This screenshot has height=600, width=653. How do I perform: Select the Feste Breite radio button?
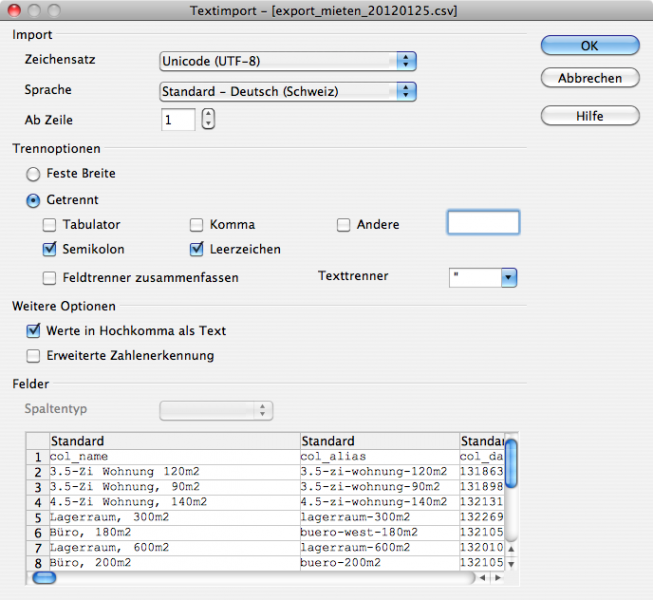click(34, 174)
